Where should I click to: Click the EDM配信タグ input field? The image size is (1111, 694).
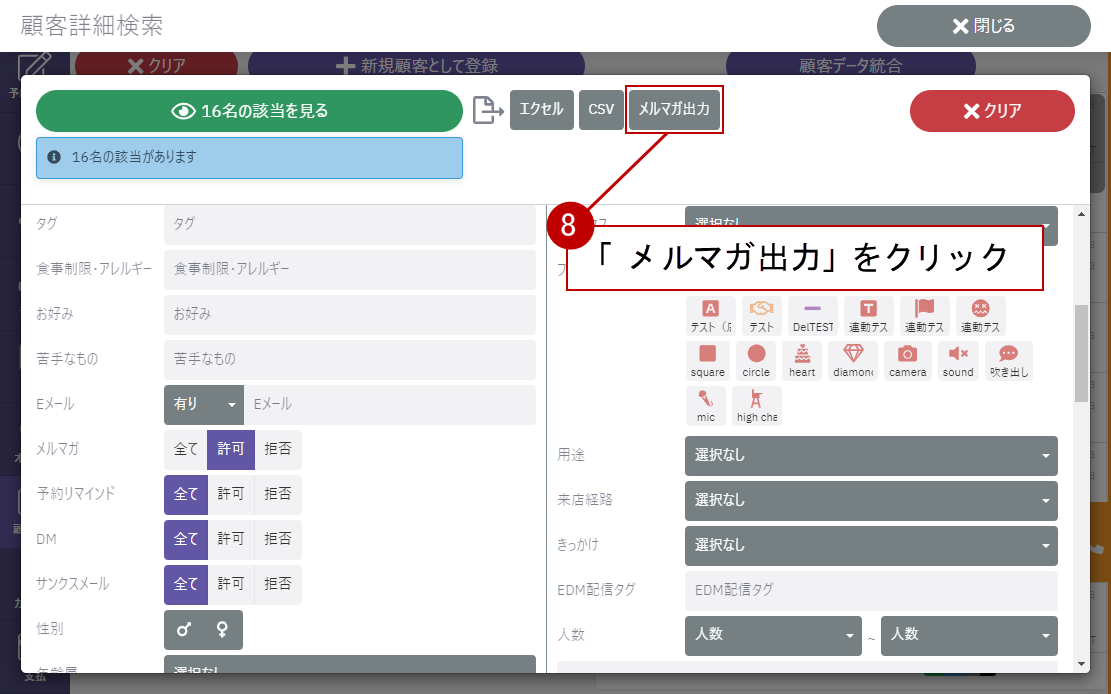coord(870,591)
